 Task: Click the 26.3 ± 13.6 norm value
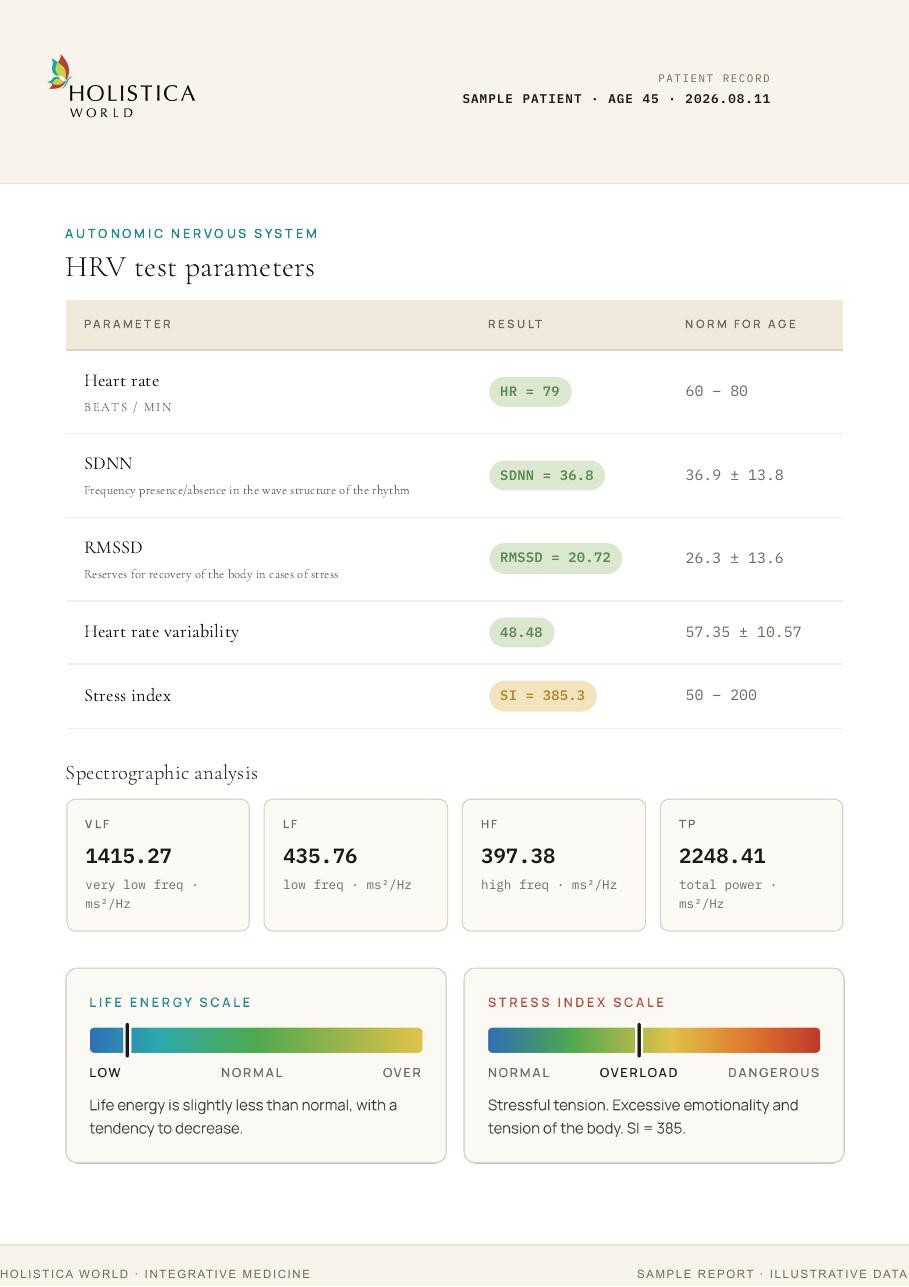734,558
